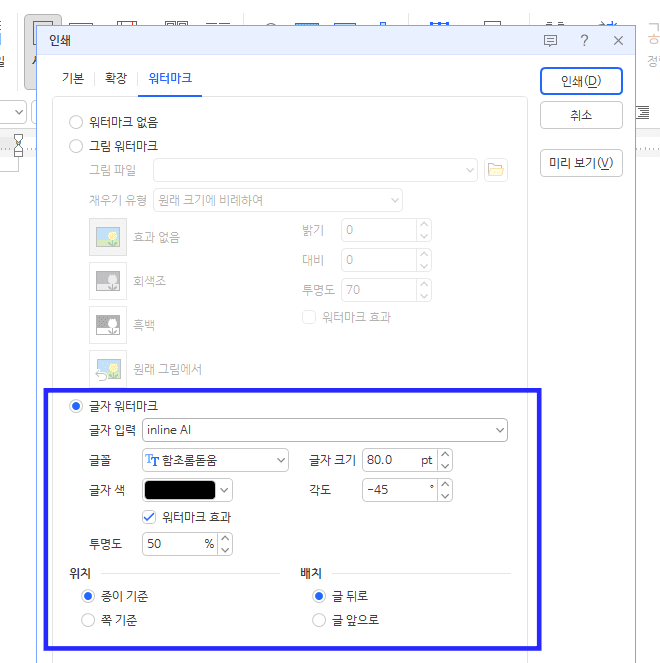Click the 대비 value field
Image resolution: width=660 pixels, height=663 pixels.
379,260
